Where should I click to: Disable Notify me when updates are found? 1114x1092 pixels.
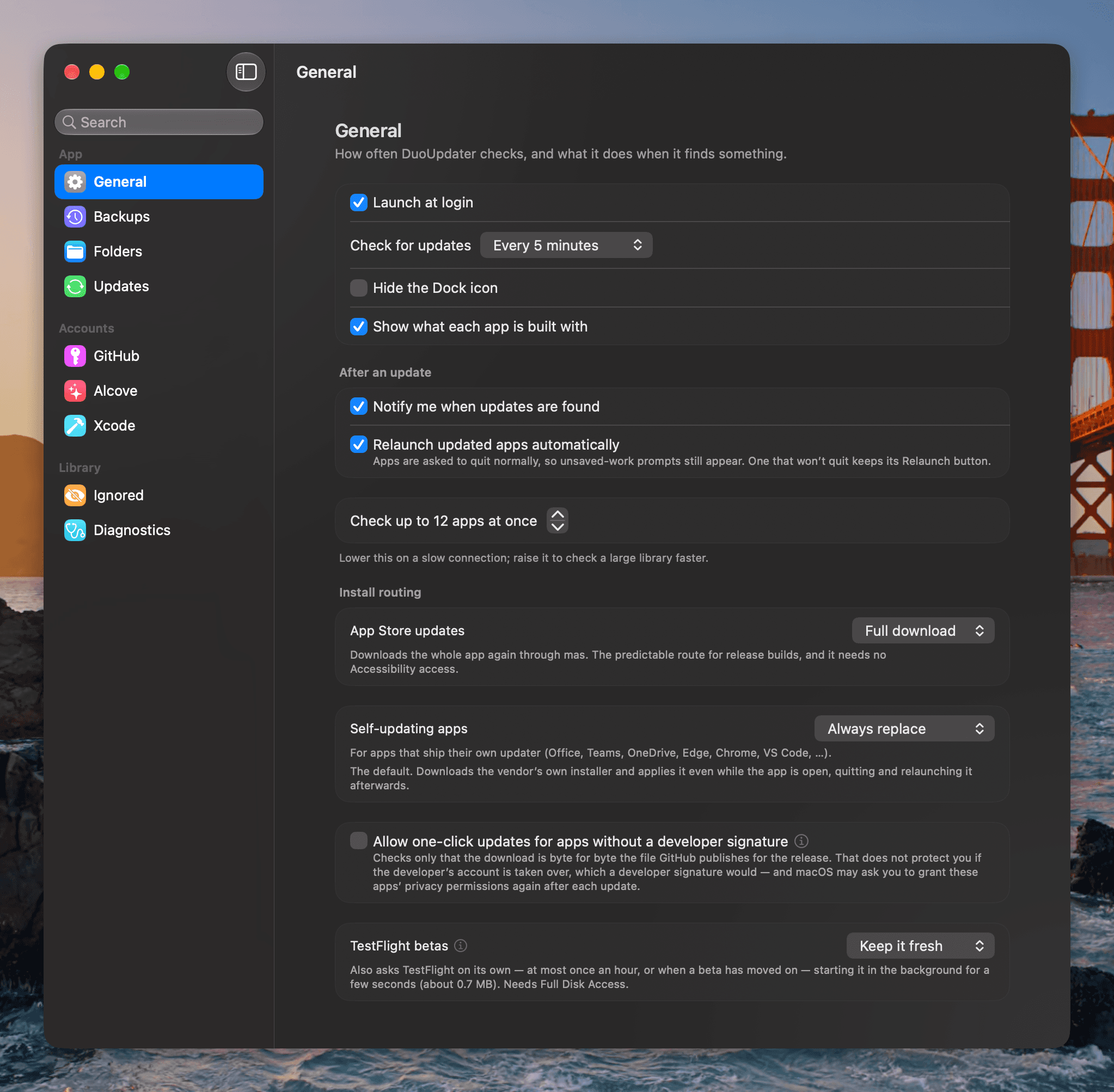[x=358, y=407]
